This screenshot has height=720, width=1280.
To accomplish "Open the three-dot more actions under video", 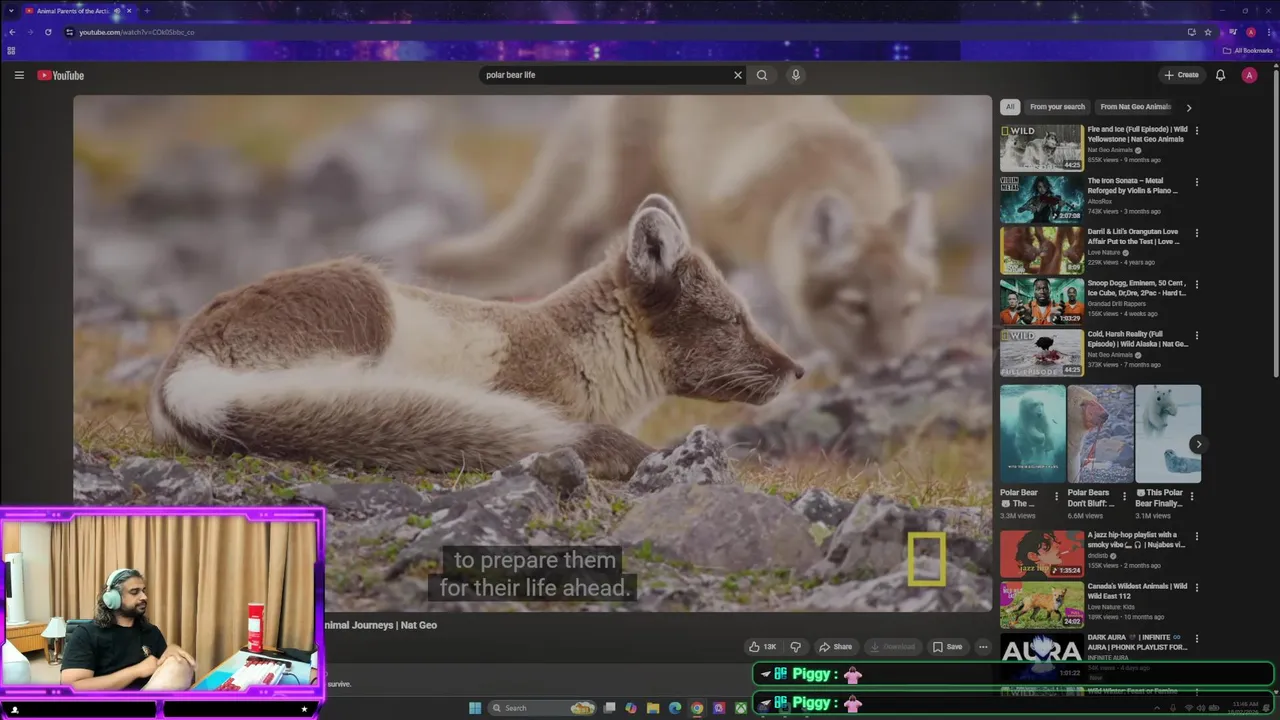I will [983, 647].
